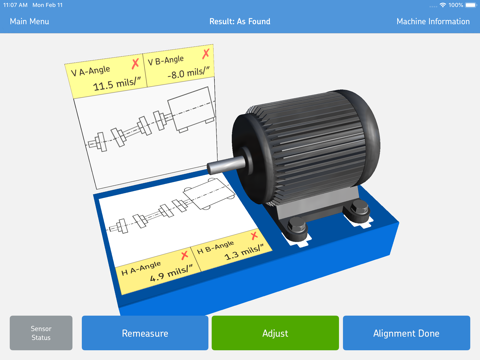Screen dimensions: 480x360
Task: Tap the battery status icon
Action: tap(471, 5)
